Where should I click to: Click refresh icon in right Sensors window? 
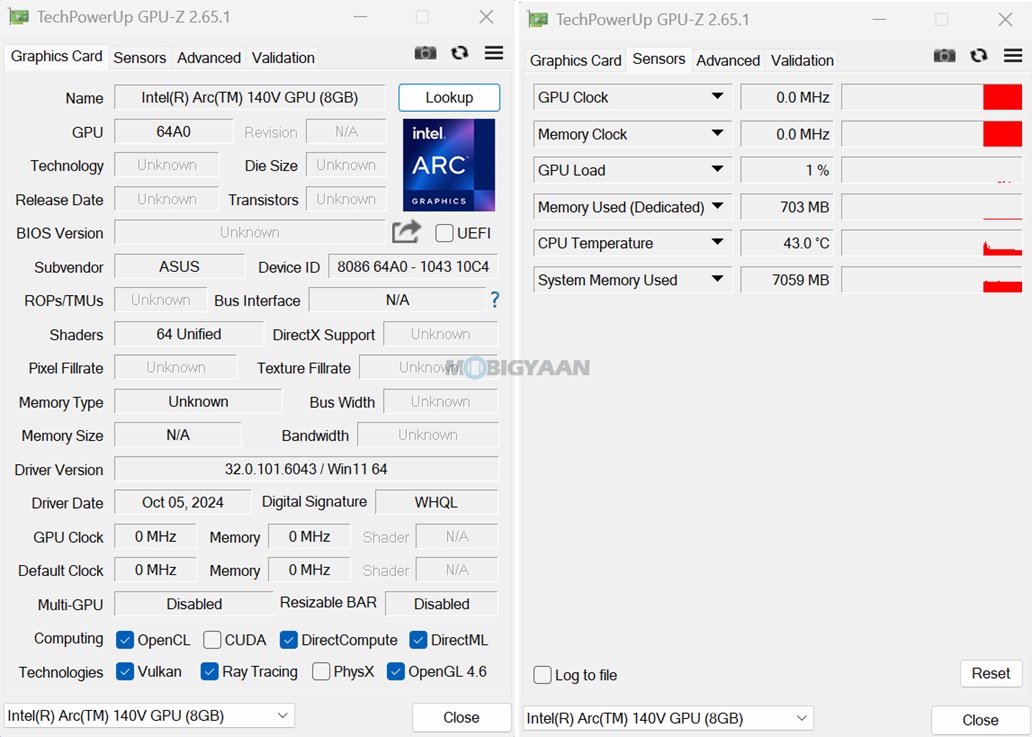coord(979,55)
